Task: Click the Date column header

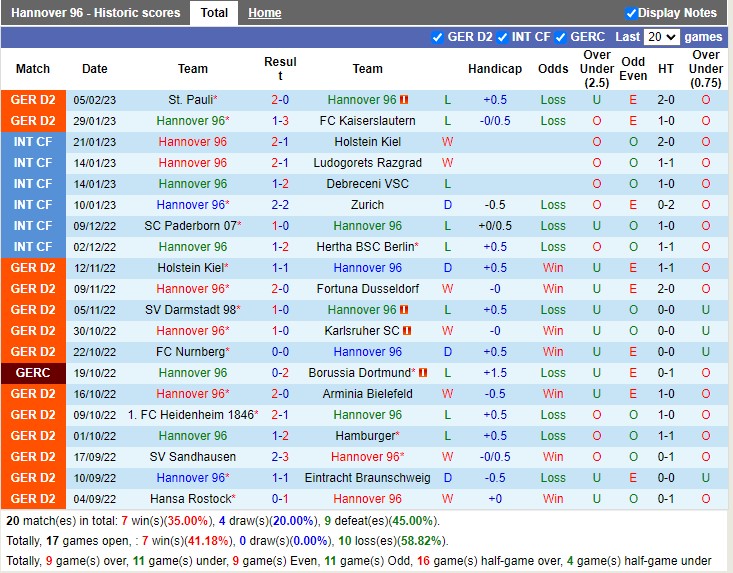Action: click(94, 69)
